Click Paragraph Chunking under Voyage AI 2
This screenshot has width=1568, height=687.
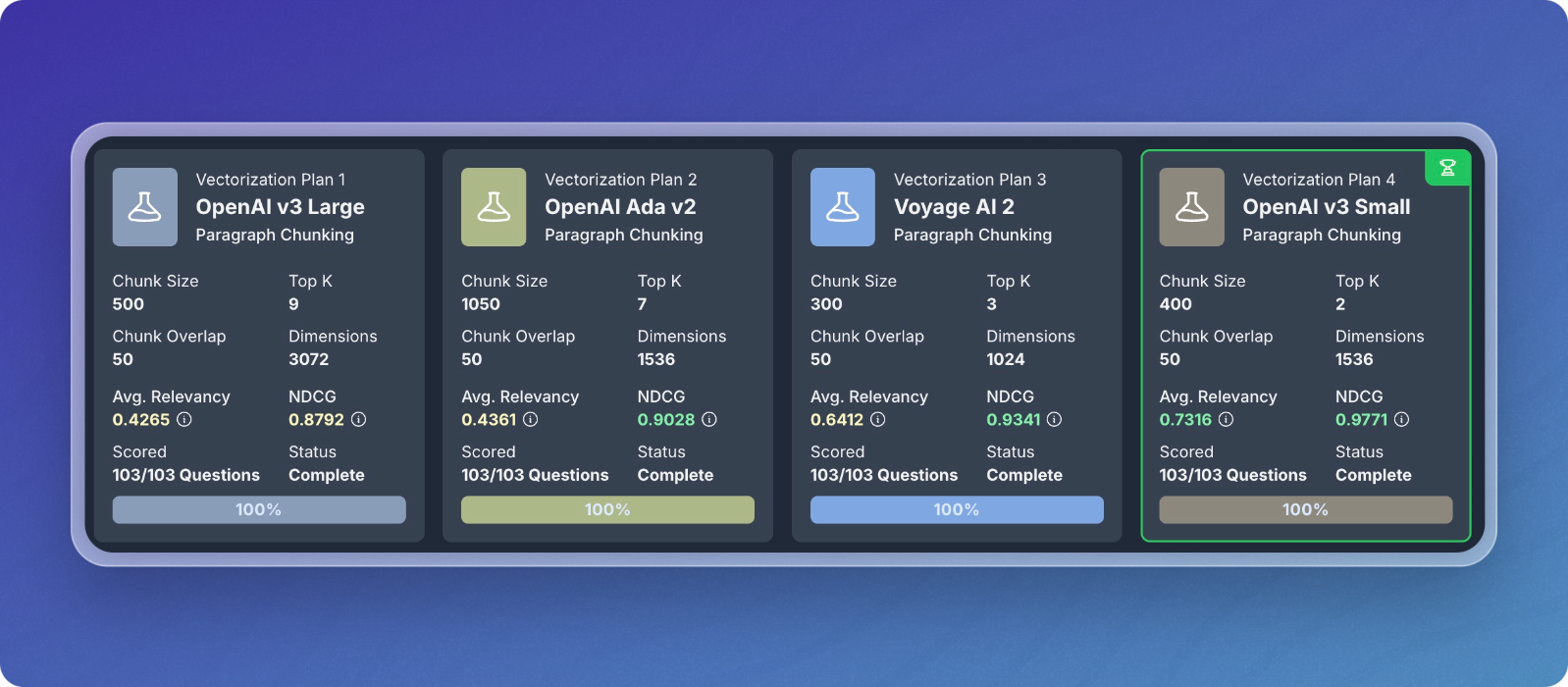click(972, 235)
